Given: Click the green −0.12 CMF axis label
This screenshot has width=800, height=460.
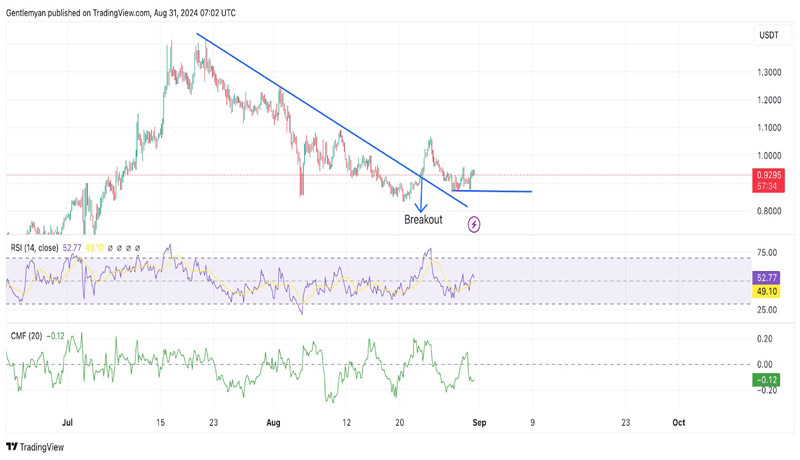Looking at the screenshot, I should click(x=766, y=380).
